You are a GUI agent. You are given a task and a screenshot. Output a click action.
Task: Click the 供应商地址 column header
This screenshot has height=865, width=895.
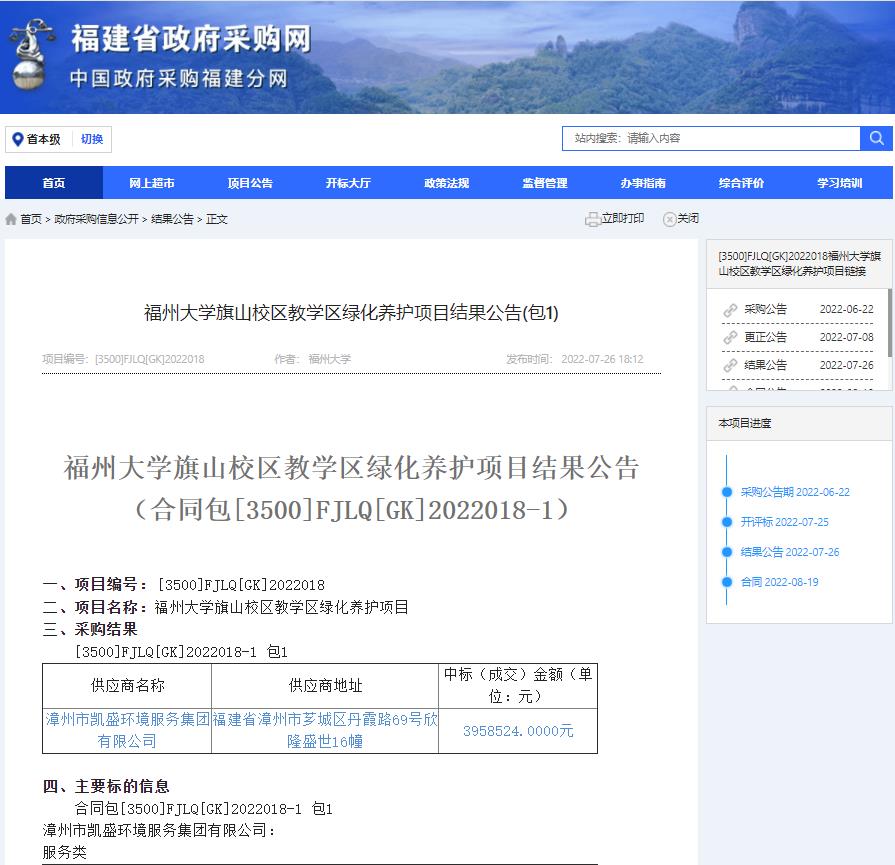pyautogui.click(x=325, y=686)
